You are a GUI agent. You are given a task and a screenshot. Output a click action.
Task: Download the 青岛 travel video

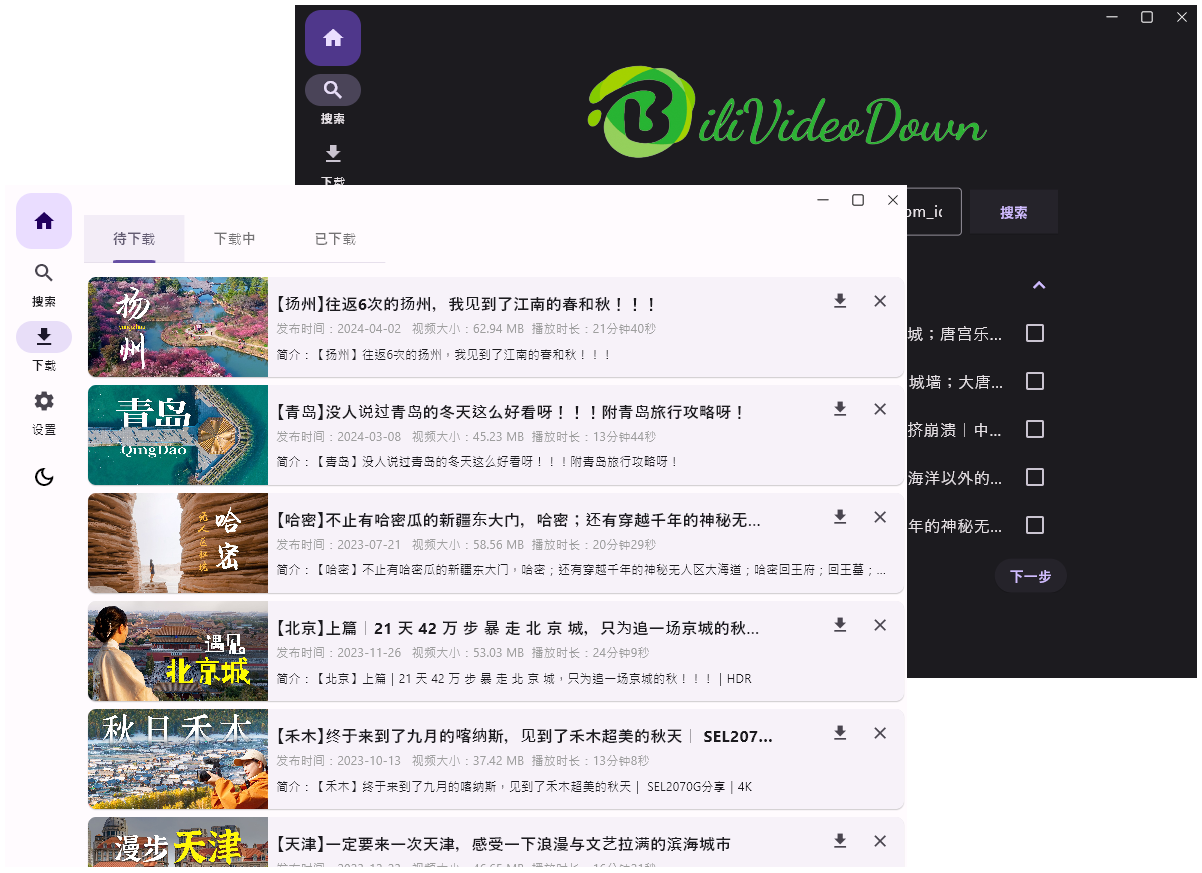[x=840, y=409]
